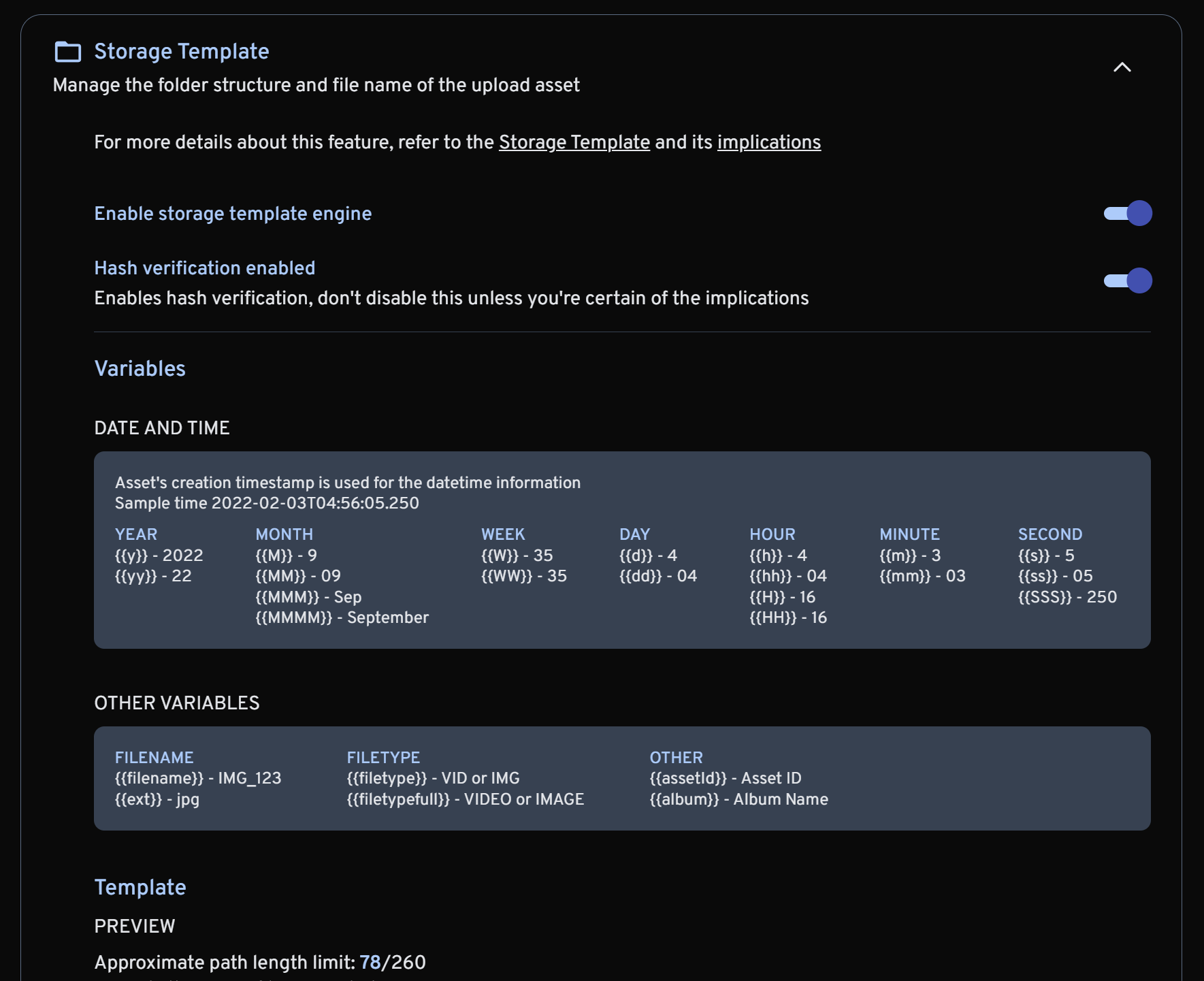Viewport: 1204px width, 981px height.
Task: Click the Storage Template section title
Action: (x=182, y=52)
